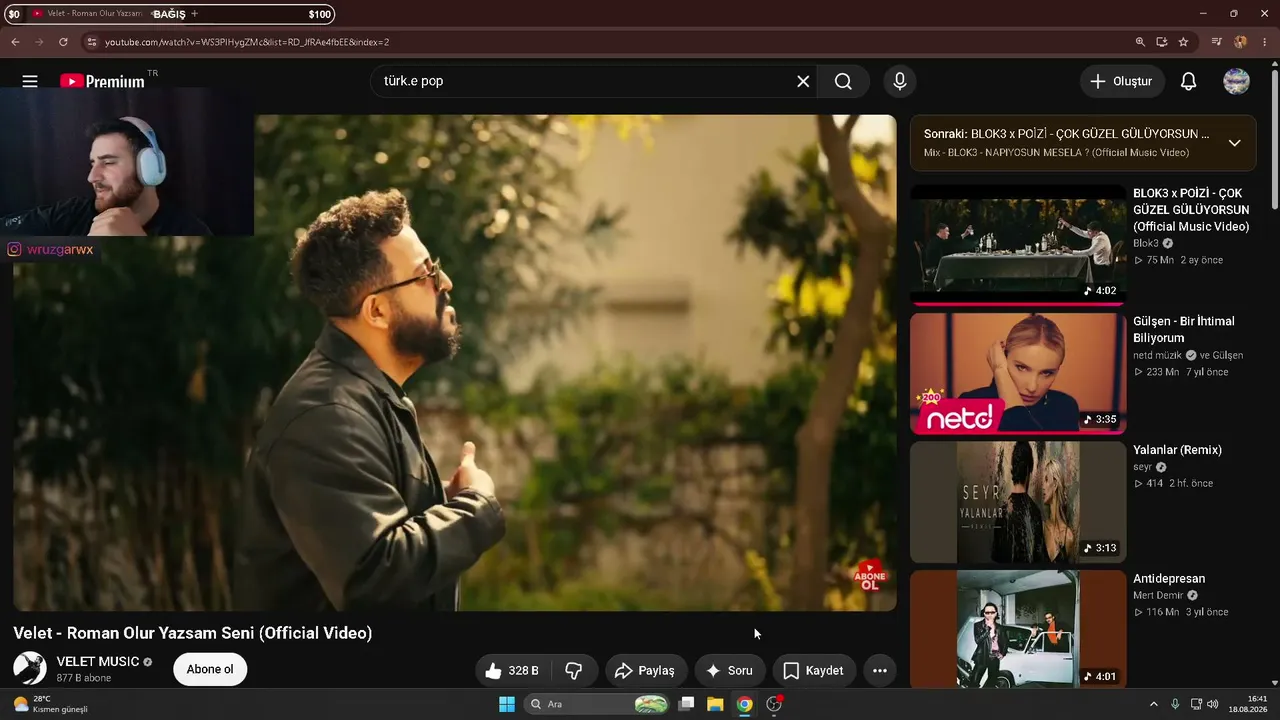The height and width of the screenshot is (720, 1280).
Task: Open the notifications bell
Action: [x=1188, y=81]
